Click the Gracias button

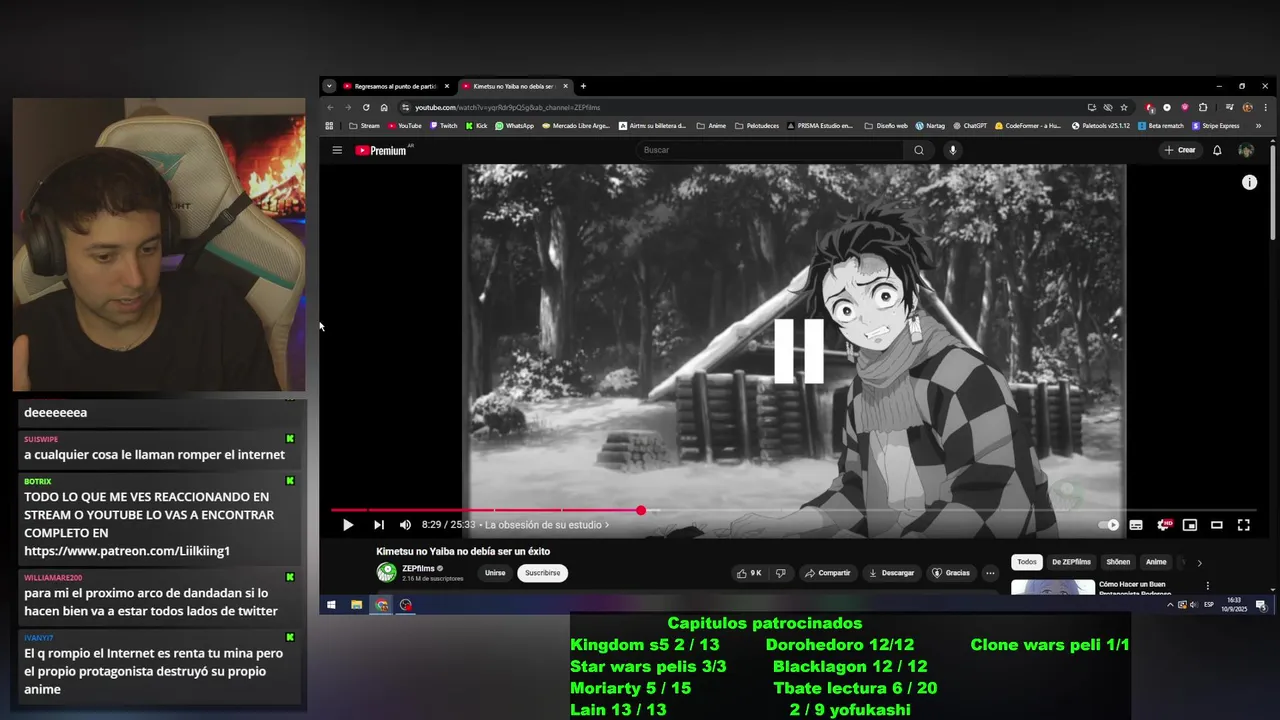(x=951, y=573)
